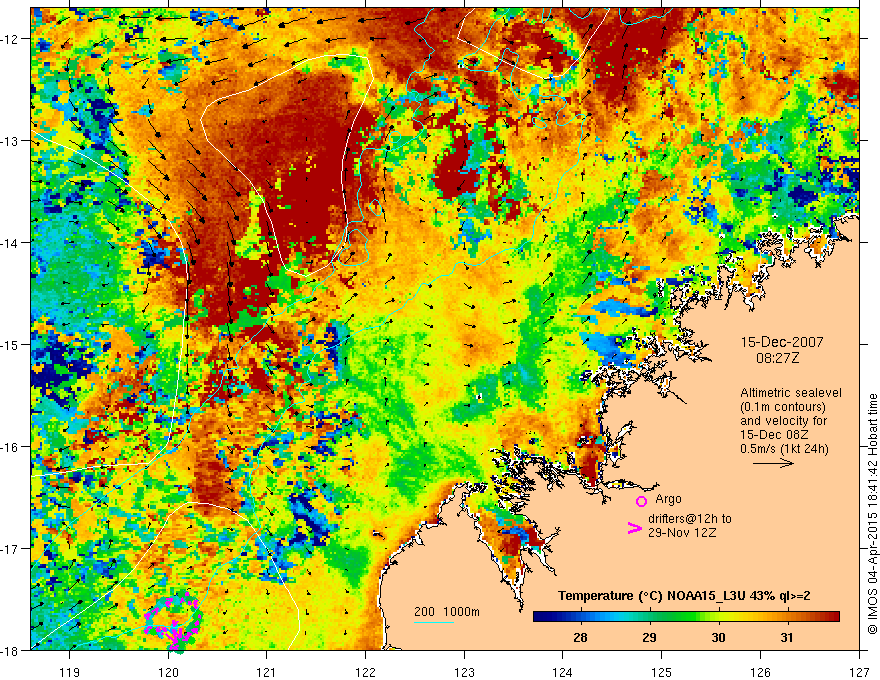Click the '(0.1m contours)' legend text

pyautogui.click(x=783, y=407)
